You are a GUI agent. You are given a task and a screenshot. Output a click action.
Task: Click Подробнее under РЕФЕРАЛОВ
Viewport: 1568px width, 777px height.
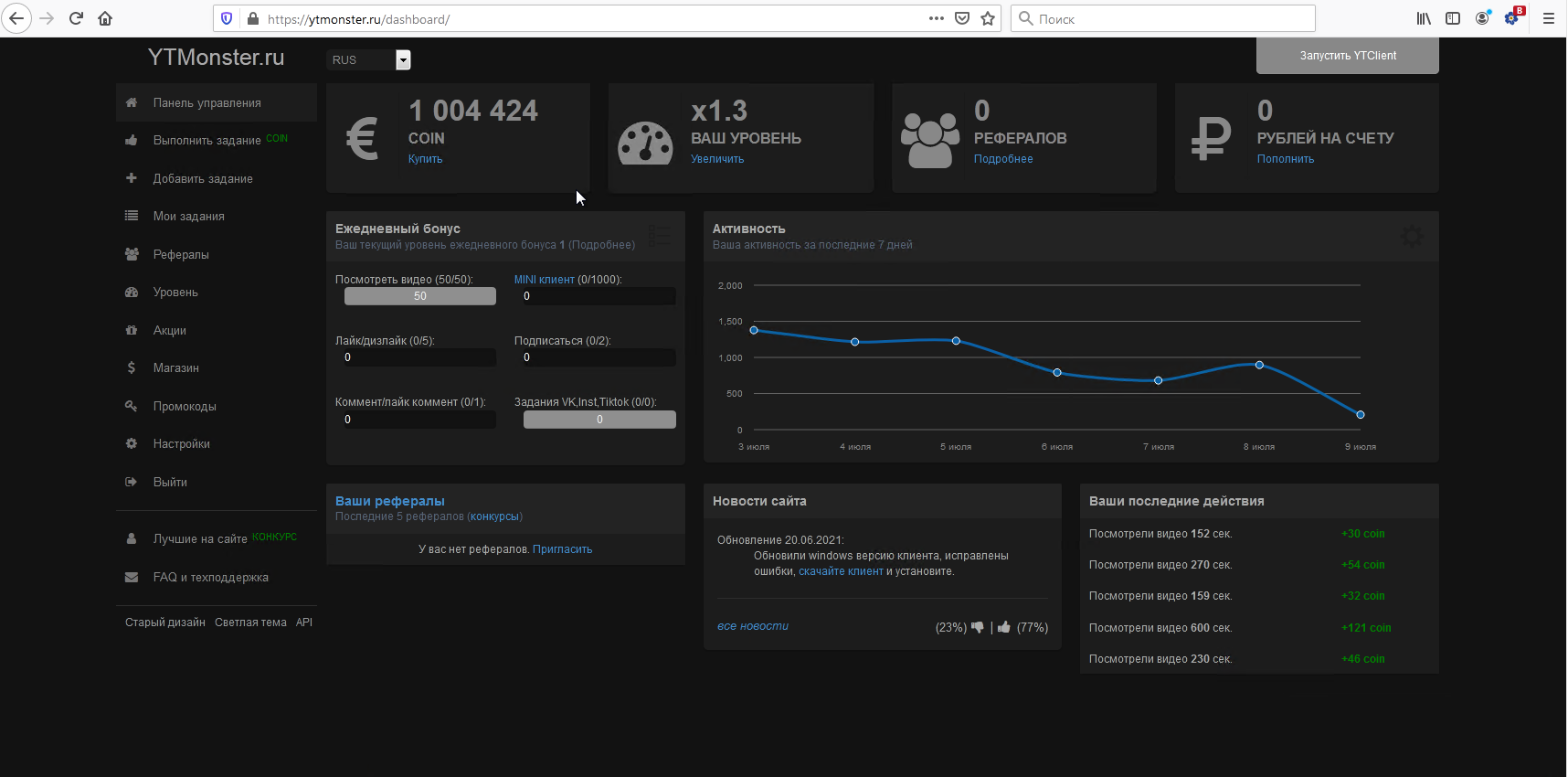coord(1003,159)
